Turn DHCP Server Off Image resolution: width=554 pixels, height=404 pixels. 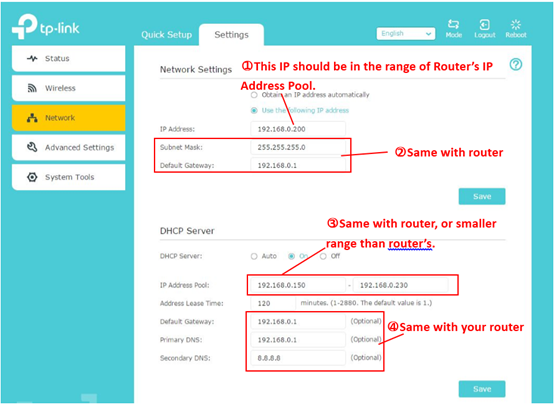point(323,256)
